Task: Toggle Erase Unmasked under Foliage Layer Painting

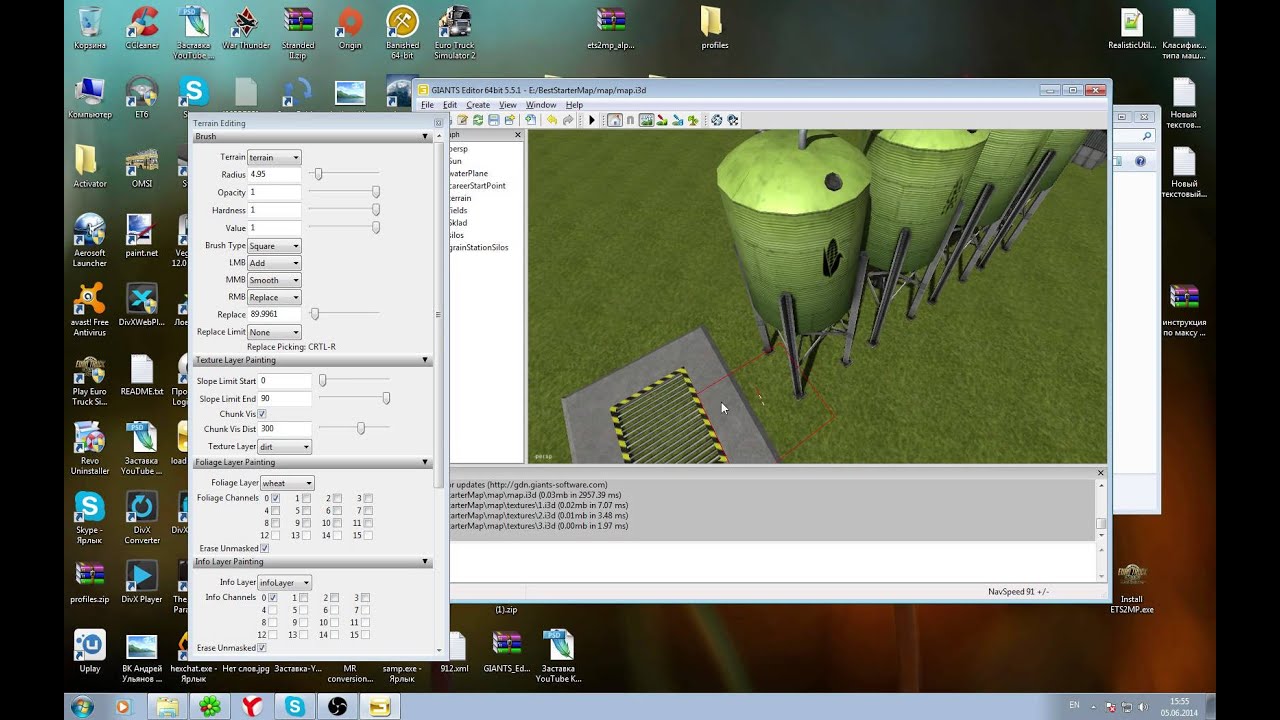Action: [x=264, y=548]
